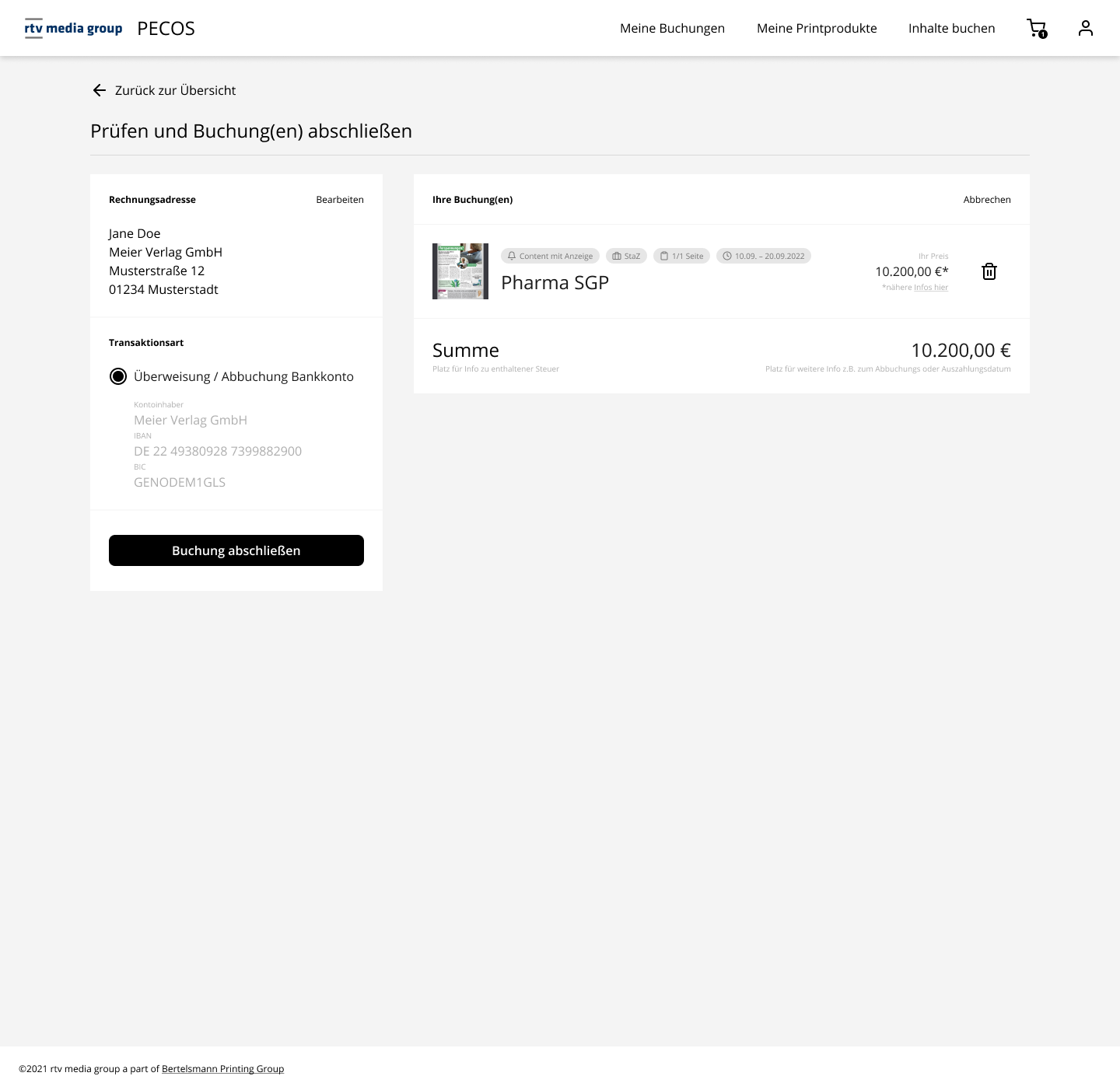Viewport: 1120px width, 1090px height.
Task: Click the PECOS title text
Action: (x=166, y=29)
